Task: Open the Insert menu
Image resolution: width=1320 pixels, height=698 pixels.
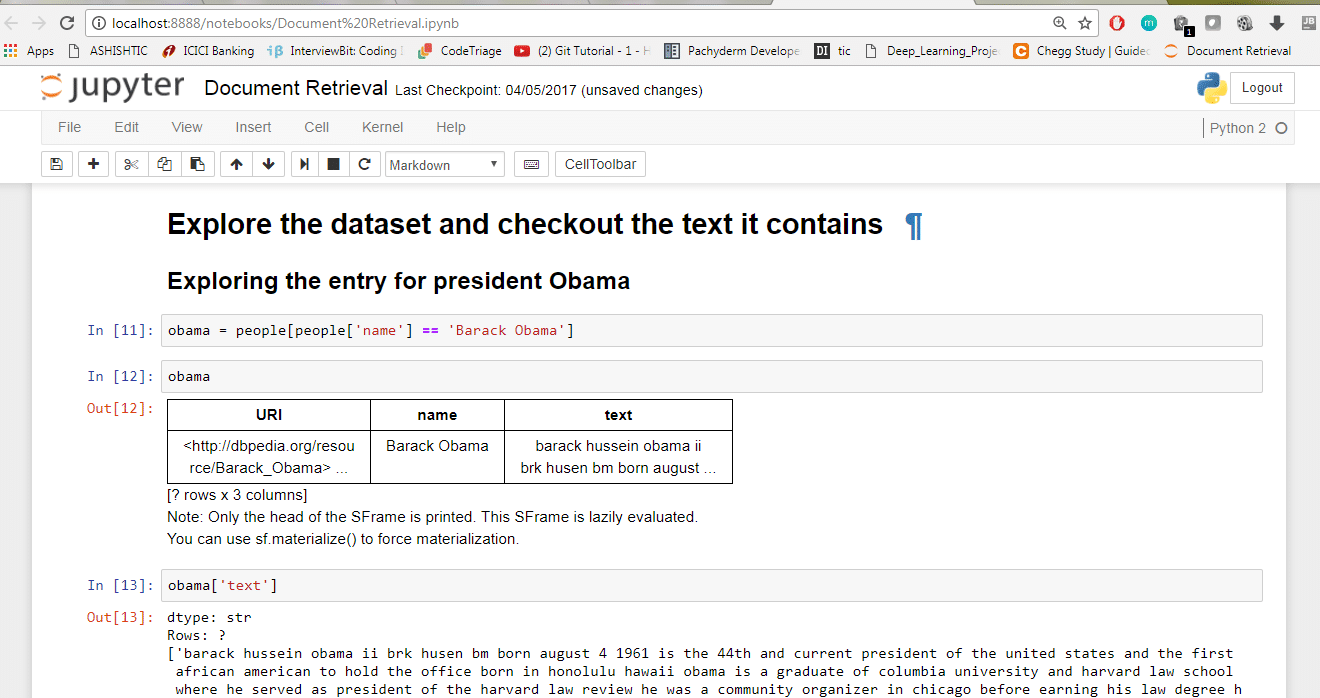Action: (253, 127)
